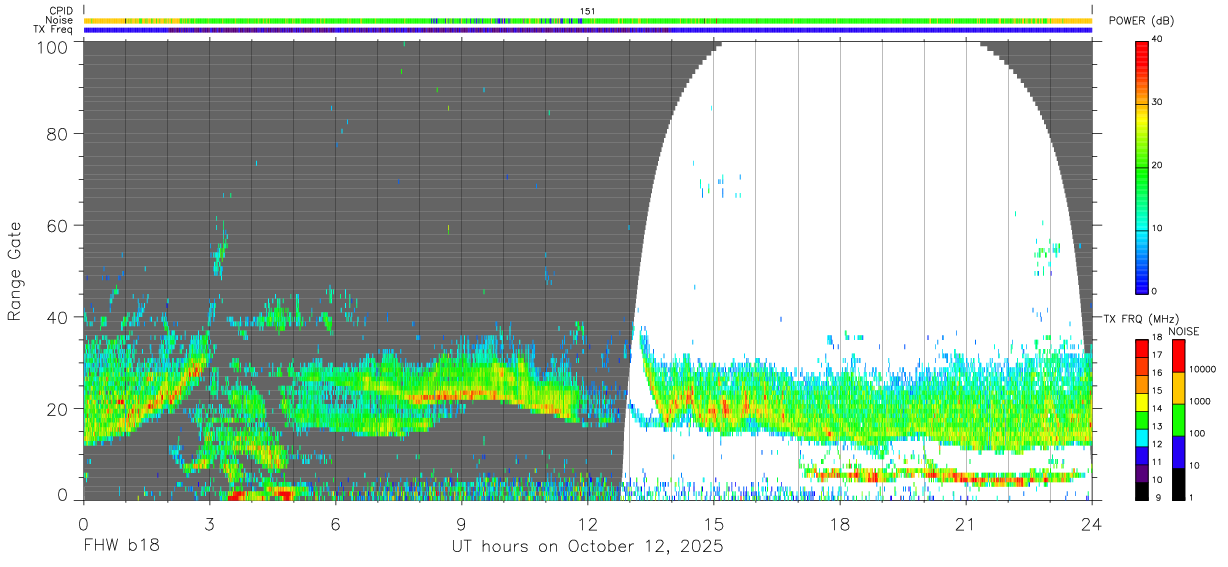
Task: Click the blue TX Freq strip above the plot
Action: point(588,30)
